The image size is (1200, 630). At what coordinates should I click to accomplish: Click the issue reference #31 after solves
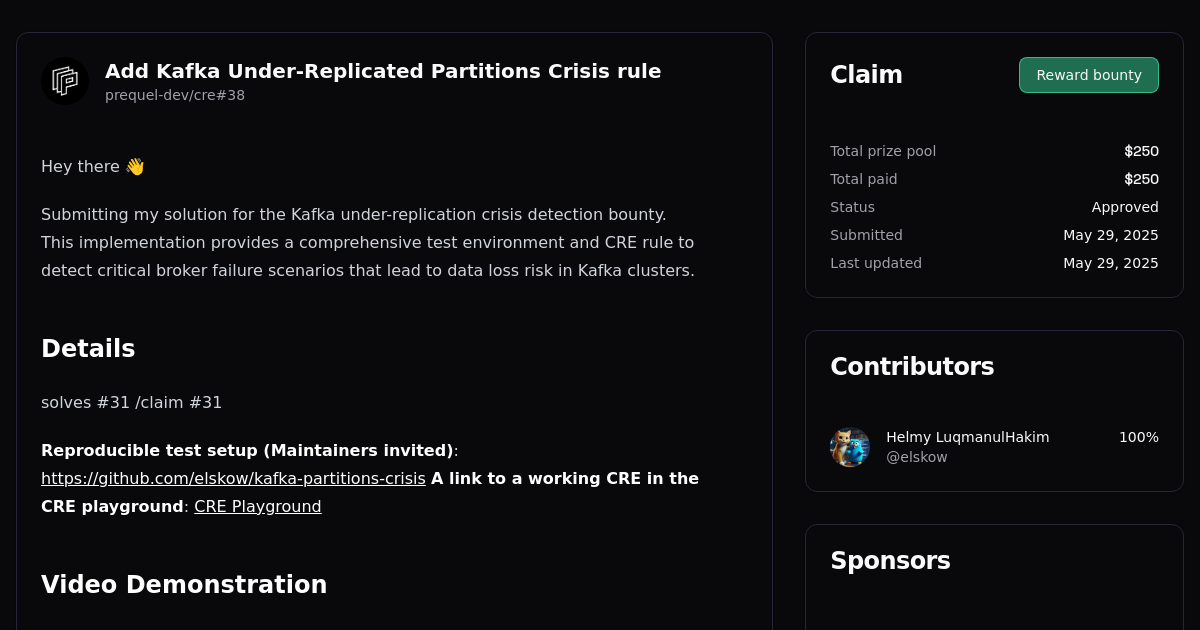tap(114, 402)
